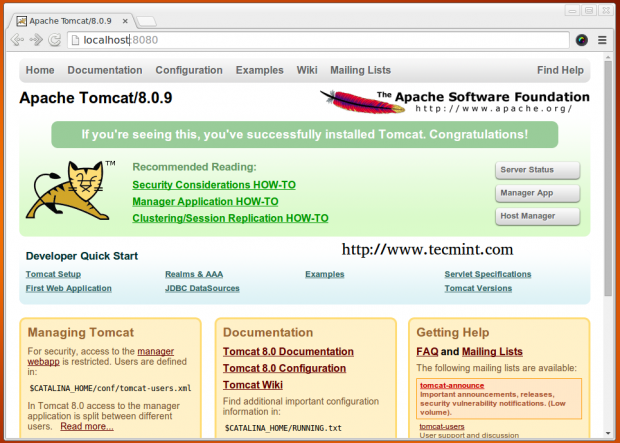Open Security Considerations HOW-TO link
Image resolution: width=620 pixels, height=443 pixels.
[x=214, y=185]
